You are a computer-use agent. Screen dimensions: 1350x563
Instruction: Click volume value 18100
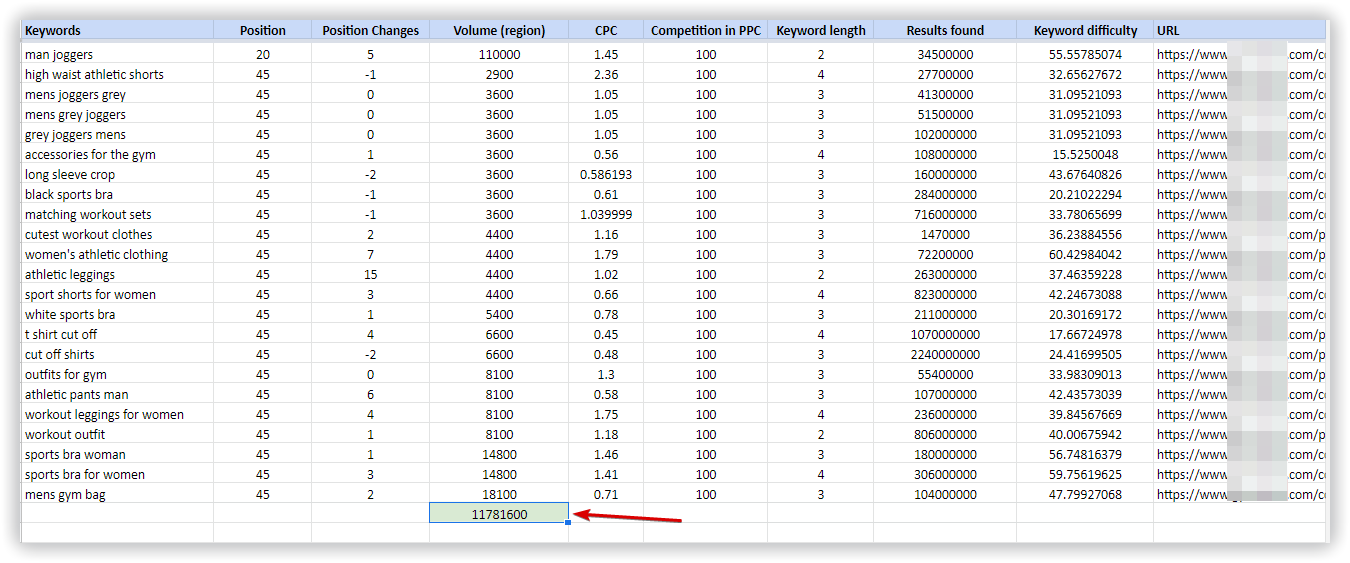pos(499,494)
